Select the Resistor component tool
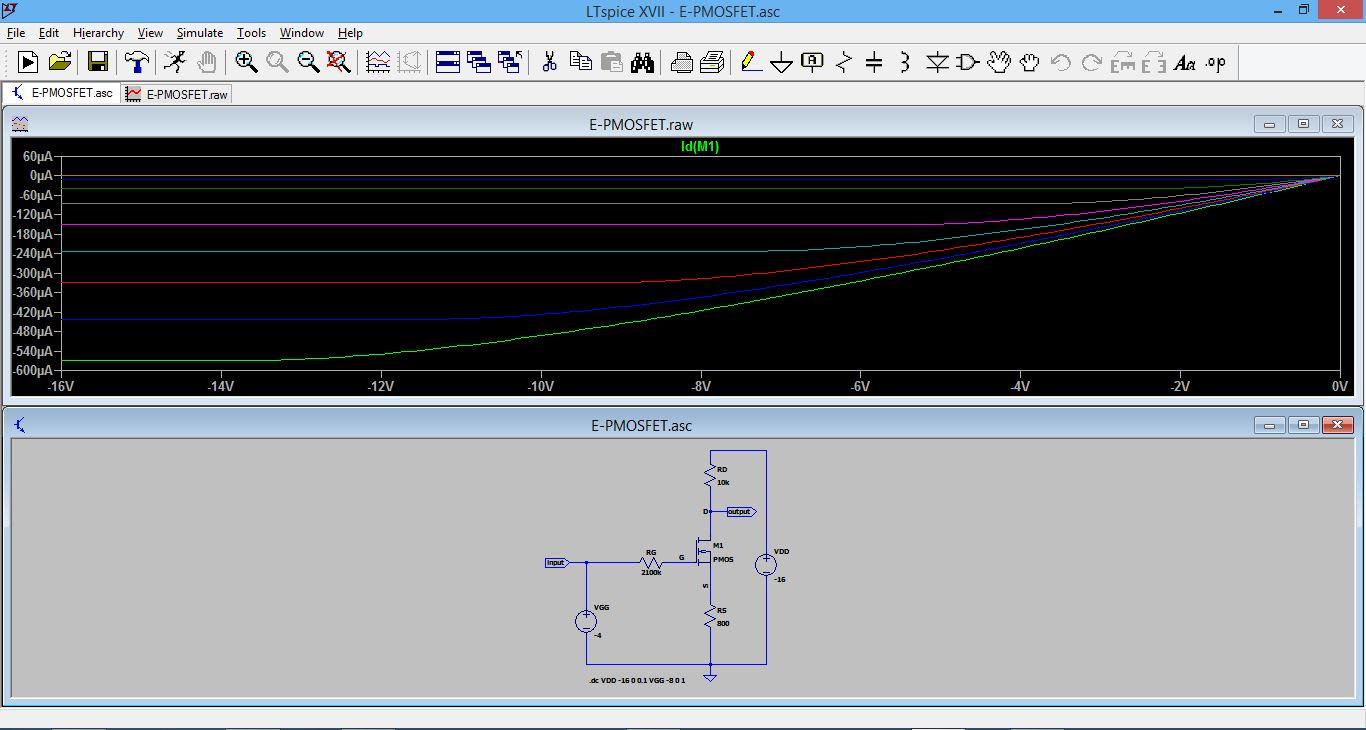This screenshot has height=730, width=1366. [844, 63]
